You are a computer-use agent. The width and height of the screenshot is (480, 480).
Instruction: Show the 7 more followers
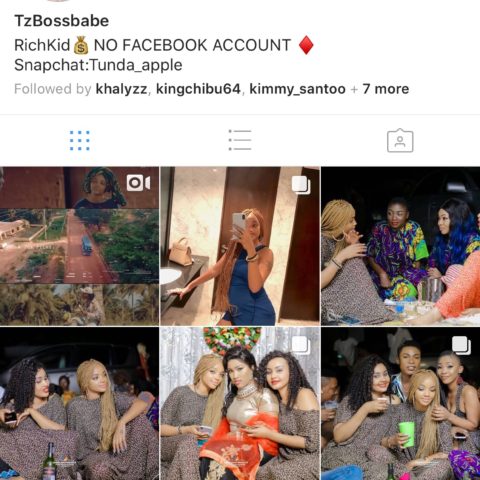pyautogui.click(x=386, y=89)
